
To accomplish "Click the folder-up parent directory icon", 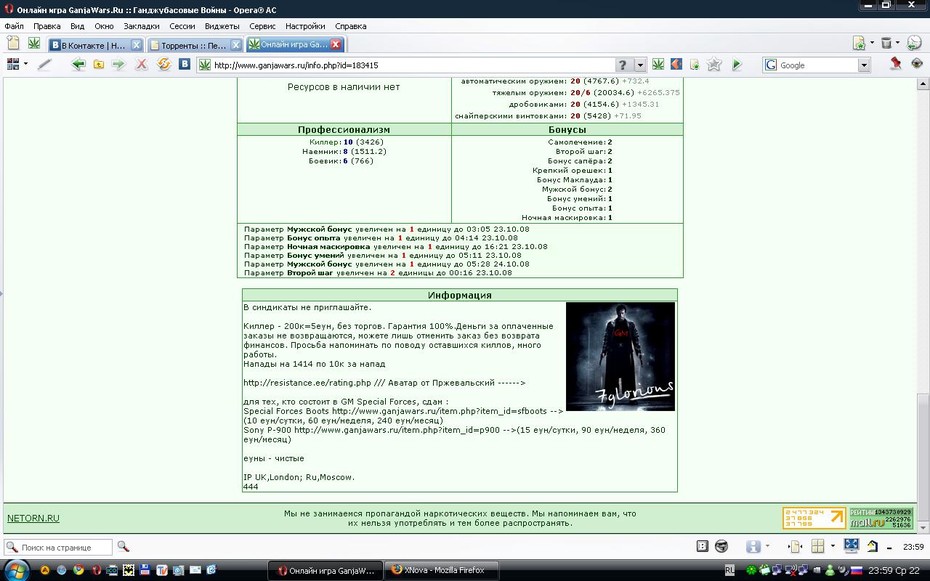I will point(98,65).
